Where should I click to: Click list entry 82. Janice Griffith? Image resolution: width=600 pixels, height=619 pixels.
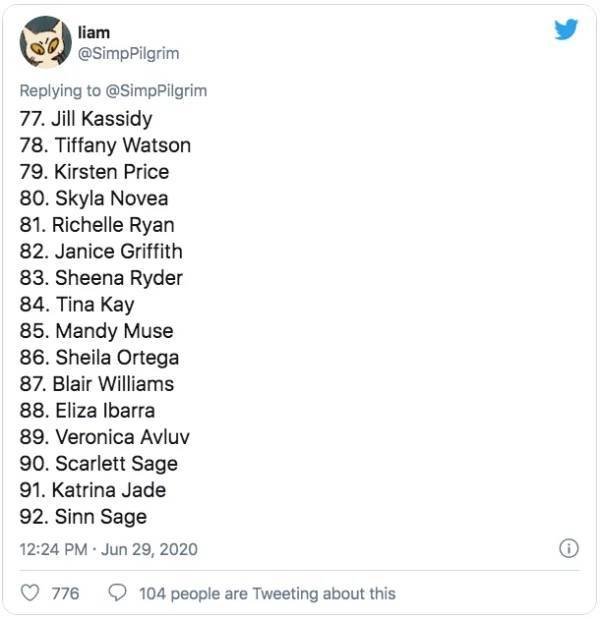pos(101,251)
